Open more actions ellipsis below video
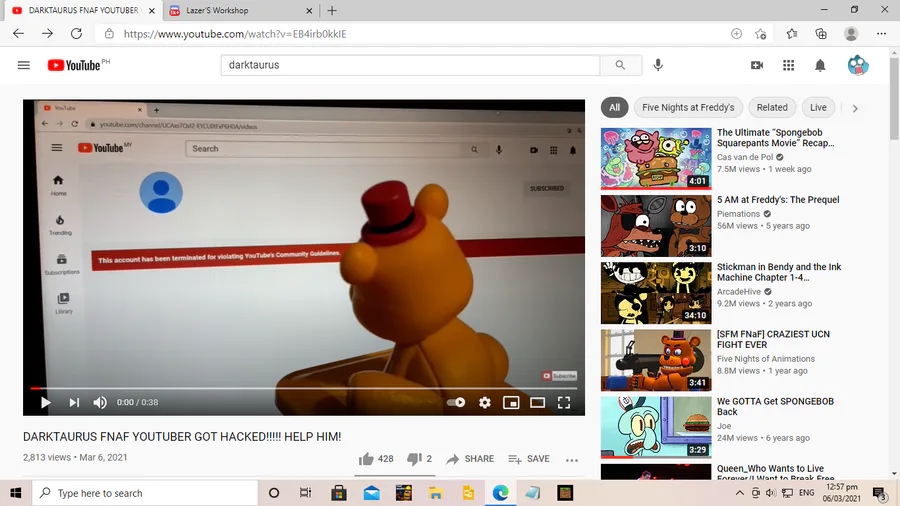Screen dimensions: 900x506 click(x=572, y=460)
